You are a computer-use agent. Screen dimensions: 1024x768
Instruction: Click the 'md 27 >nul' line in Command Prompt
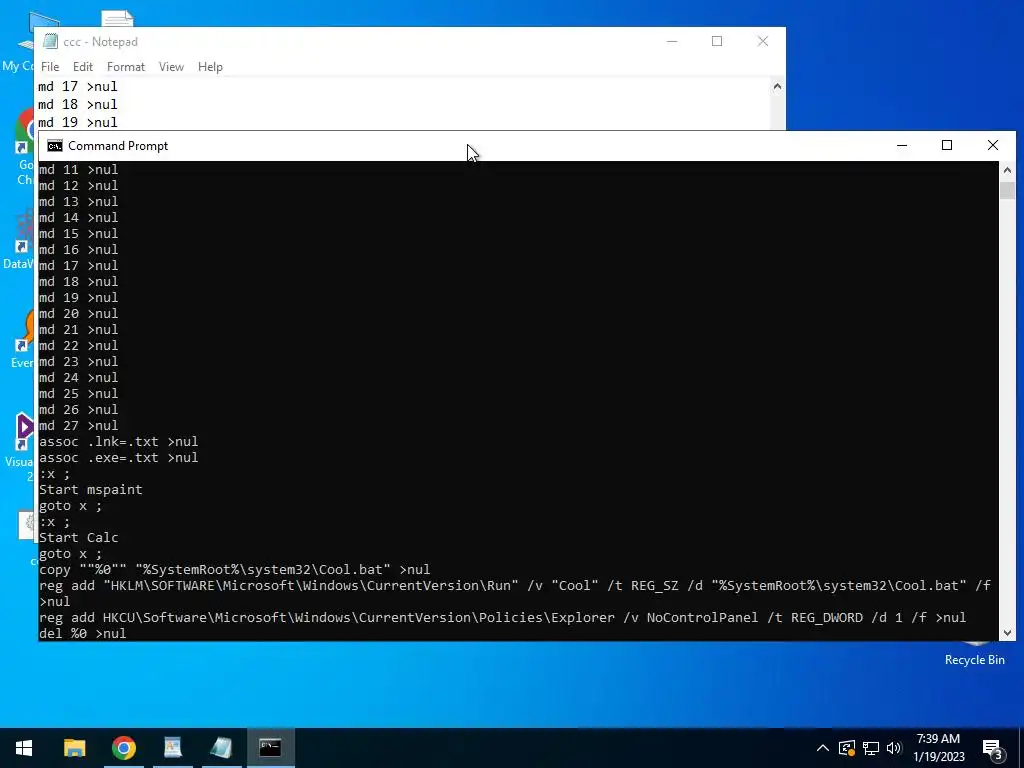click(78, 426)
